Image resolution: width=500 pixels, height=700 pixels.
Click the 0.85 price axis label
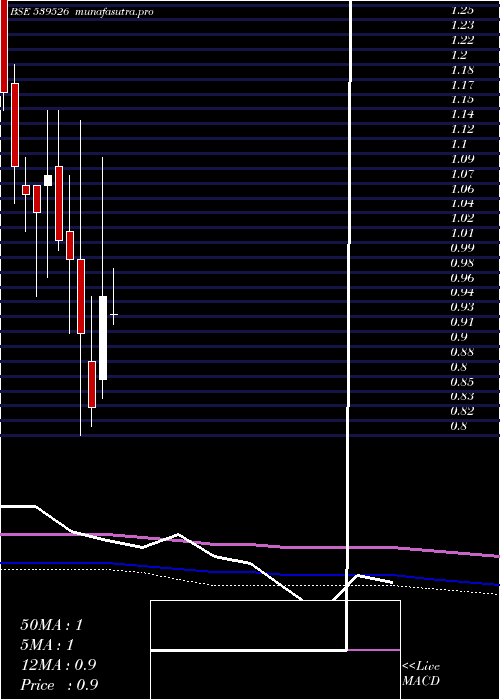(x=462, y=382)
